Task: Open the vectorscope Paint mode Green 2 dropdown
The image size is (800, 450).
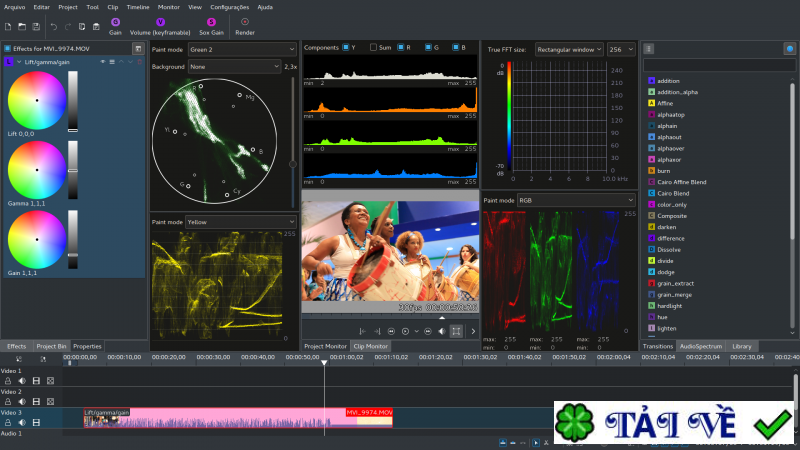Action: (242, 48)
